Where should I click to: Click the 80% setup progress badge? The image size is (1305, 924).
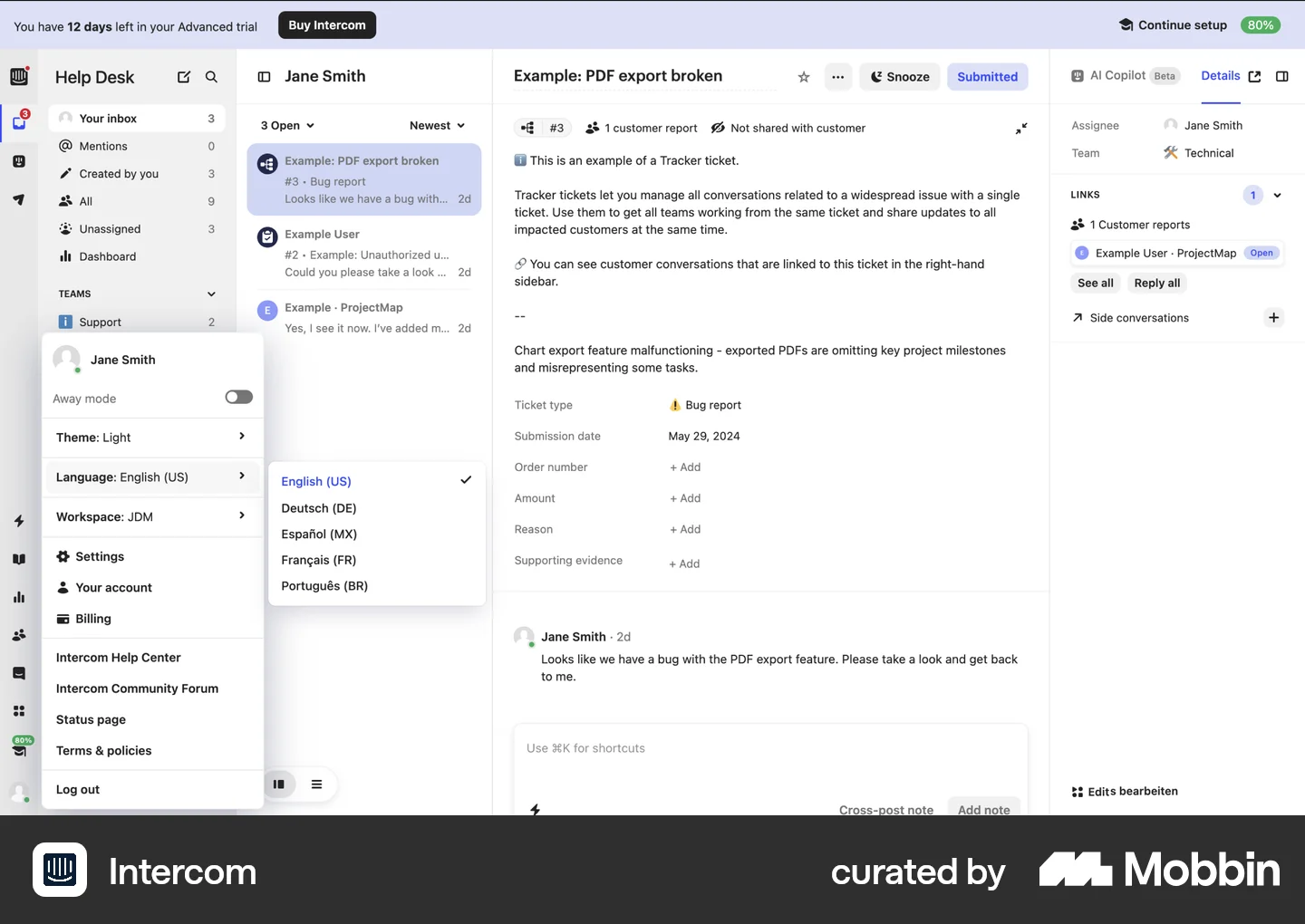[1261, 25]
